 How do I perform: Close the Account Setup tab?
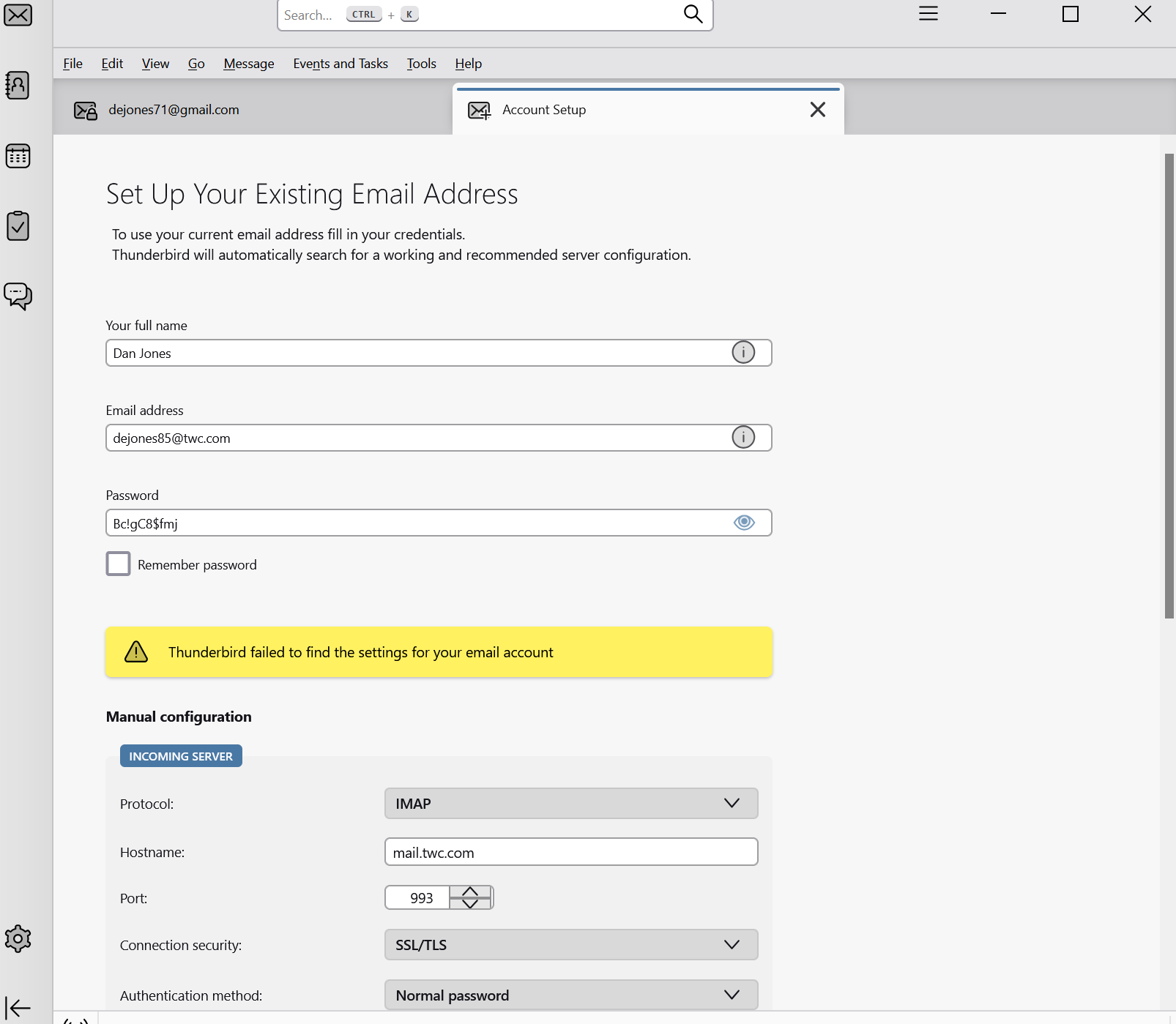[x=818, y=110]
